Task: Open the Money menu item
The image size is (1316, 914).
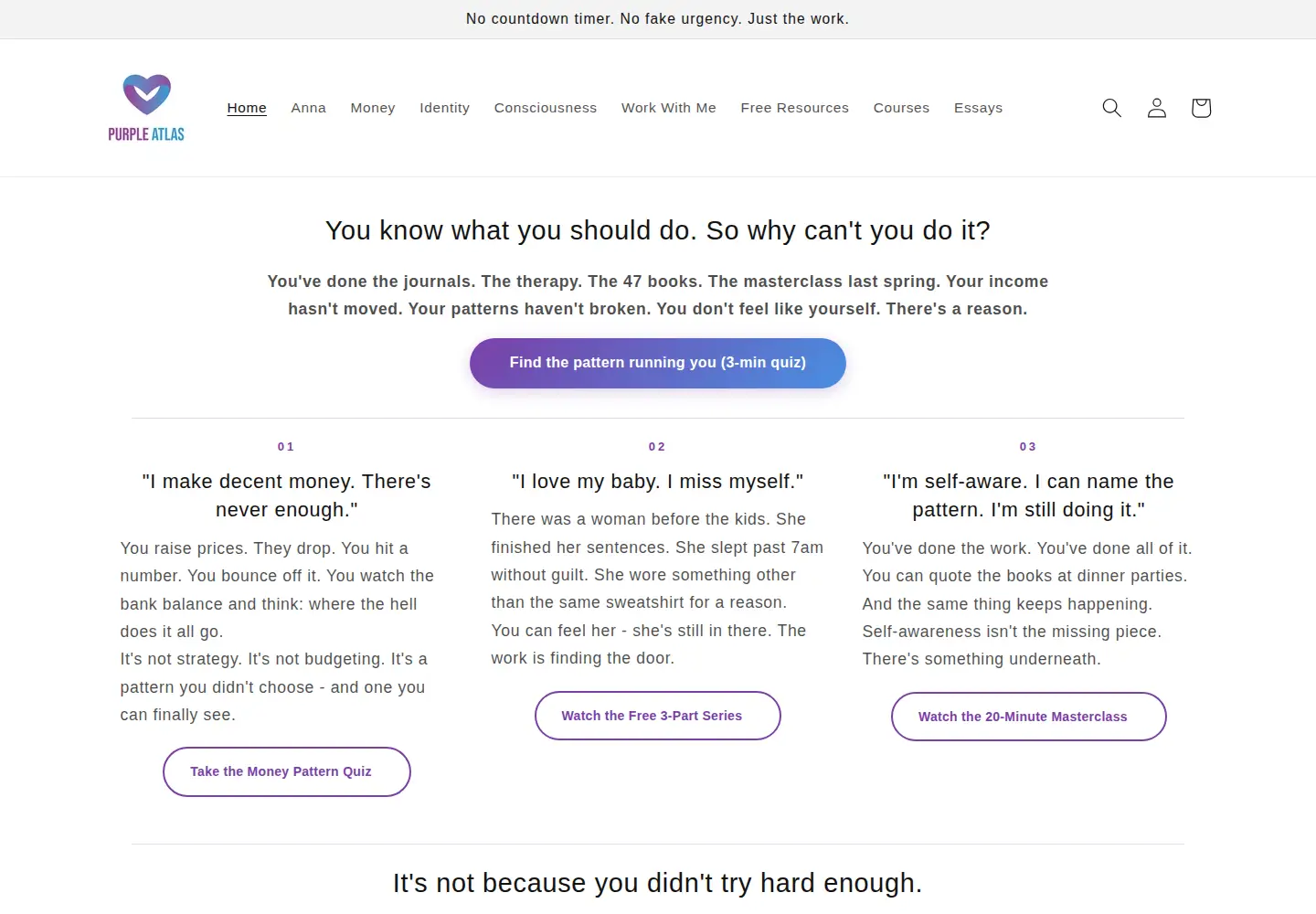Action: click(373, 108)
